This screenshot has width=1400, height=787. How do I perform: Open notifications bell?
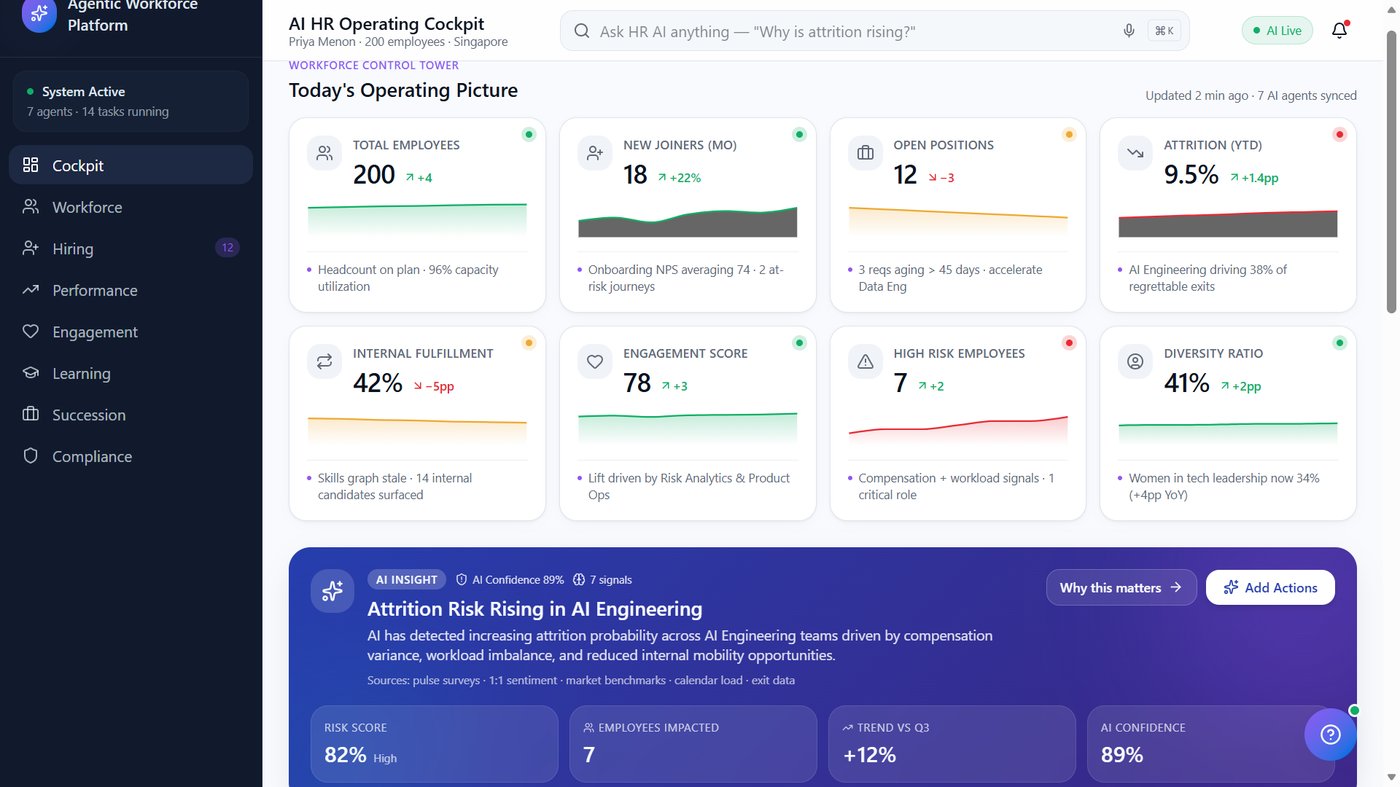pos(1340,30)
